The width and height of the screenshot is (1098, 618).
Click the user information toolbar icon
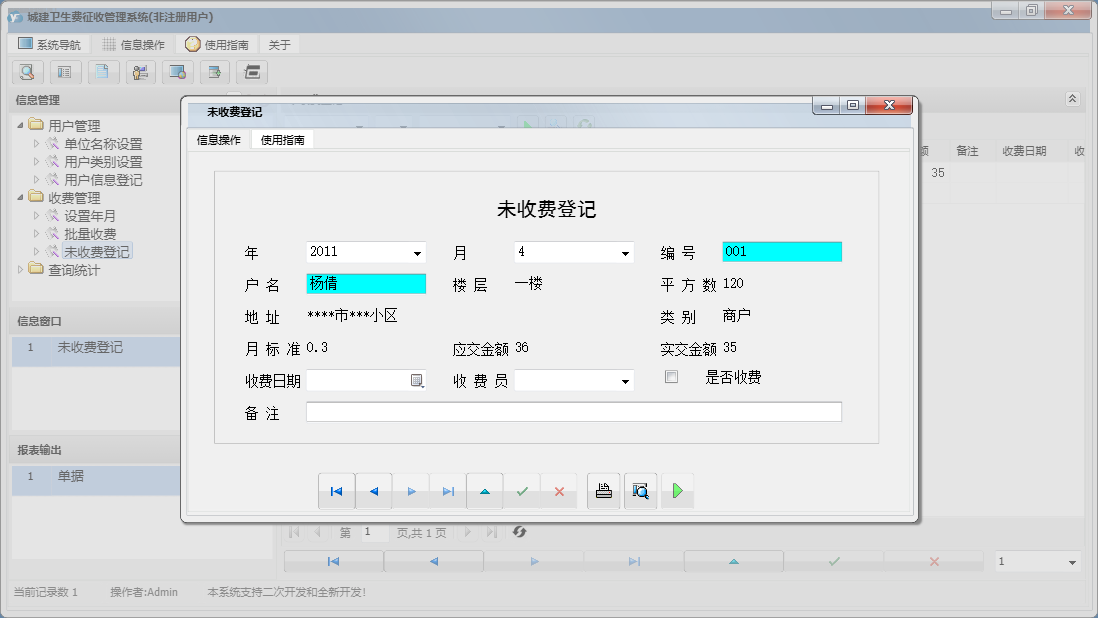[x=140, y=72]
